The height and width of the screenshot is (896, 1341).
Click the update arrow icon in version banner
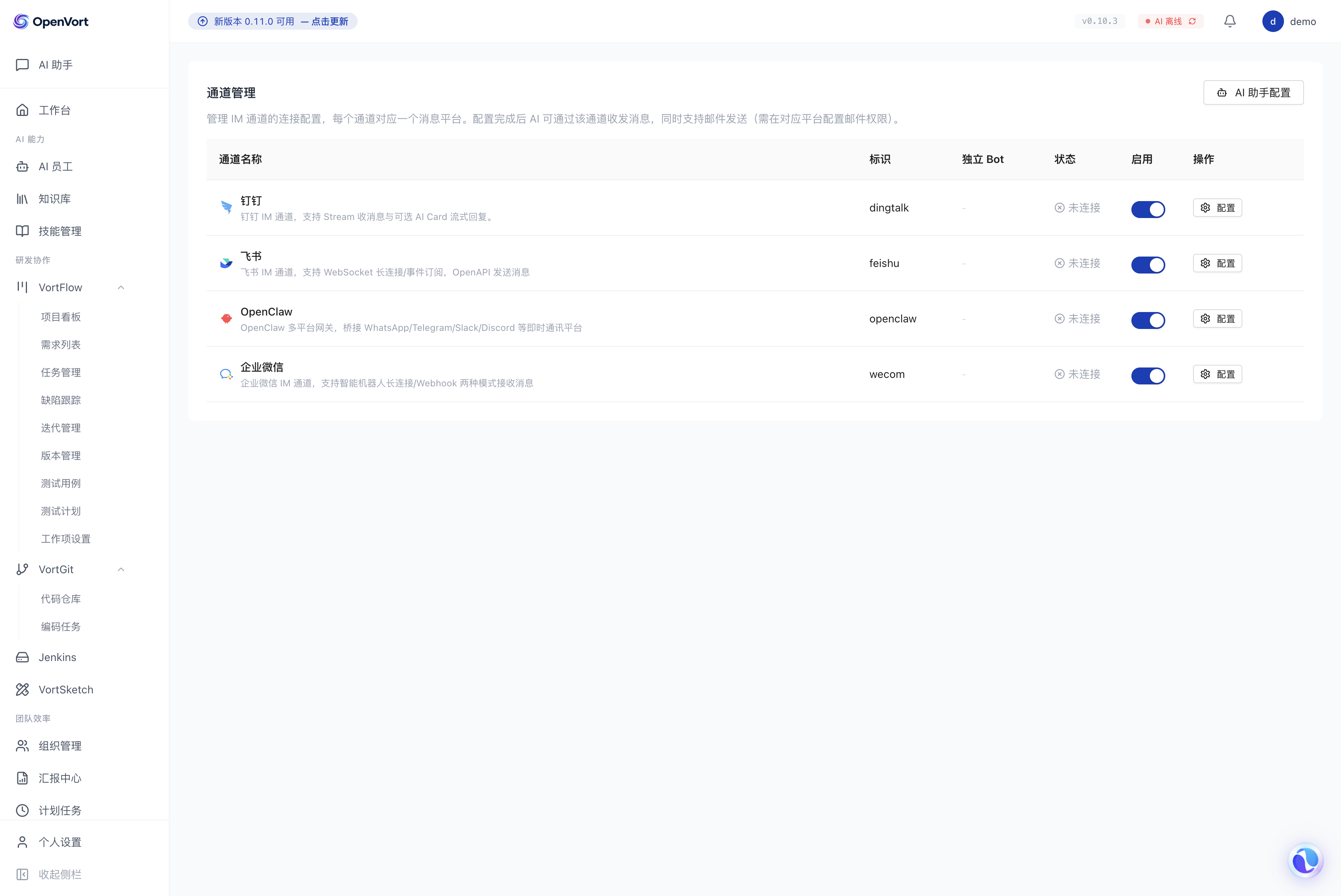point(203,21)
